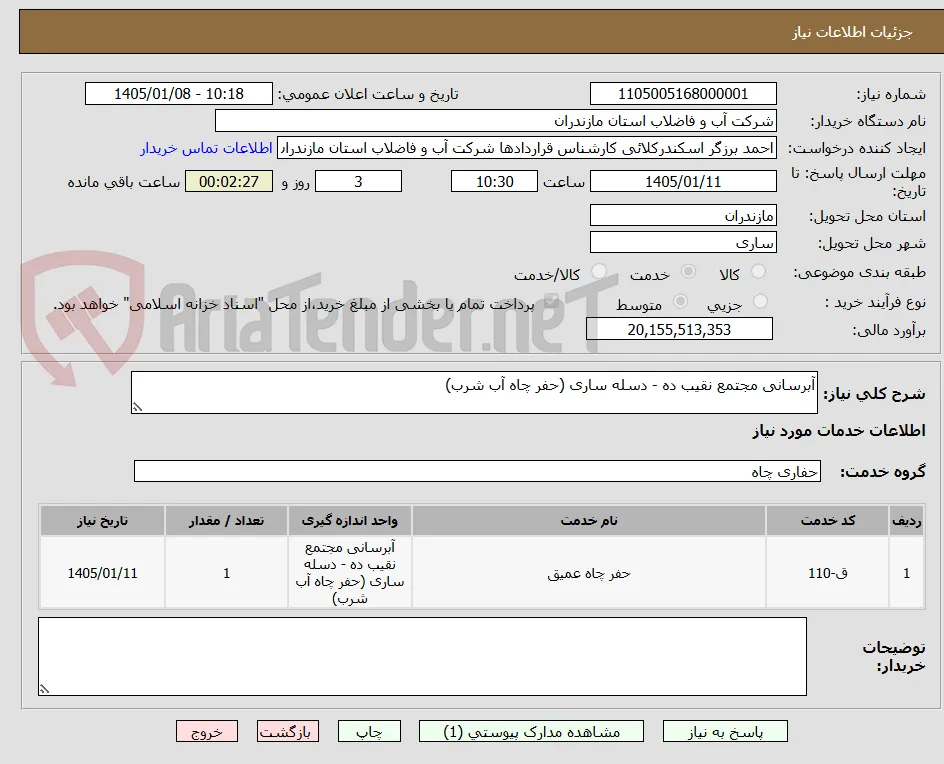Click resize handle of شرح کلی نیاز textarea

click(137, 408)
